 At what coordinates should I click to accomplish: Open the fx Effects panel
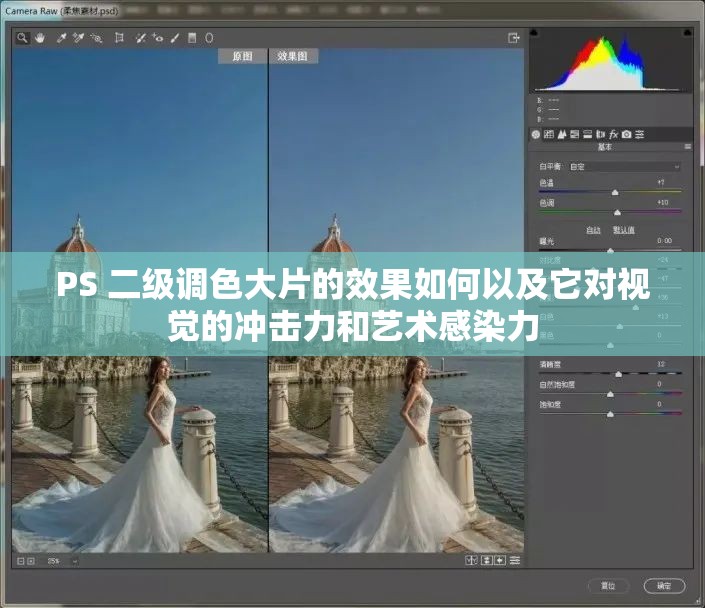click(x=613, y=134)
